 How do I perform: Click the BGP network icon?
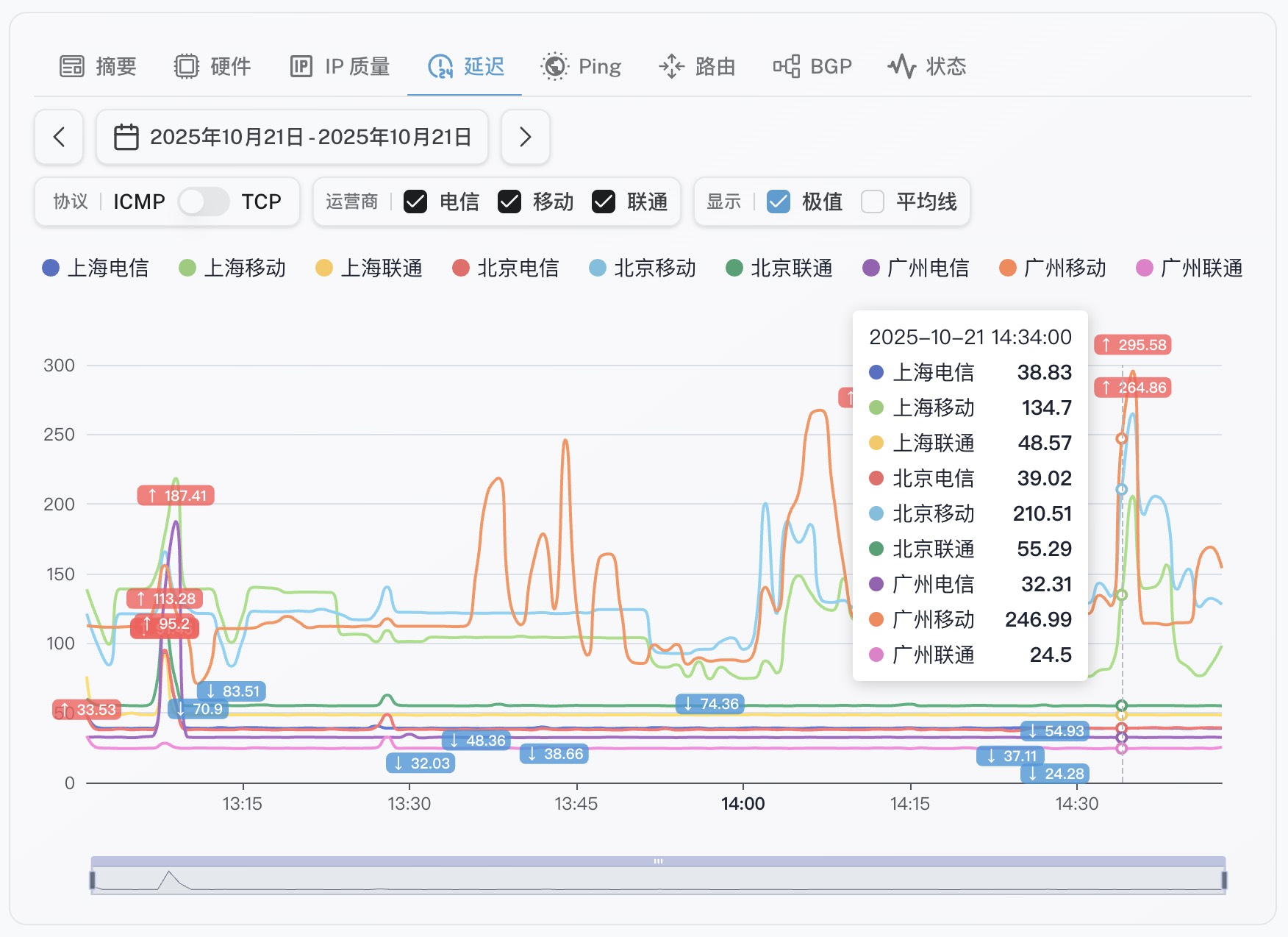[787, 66]
